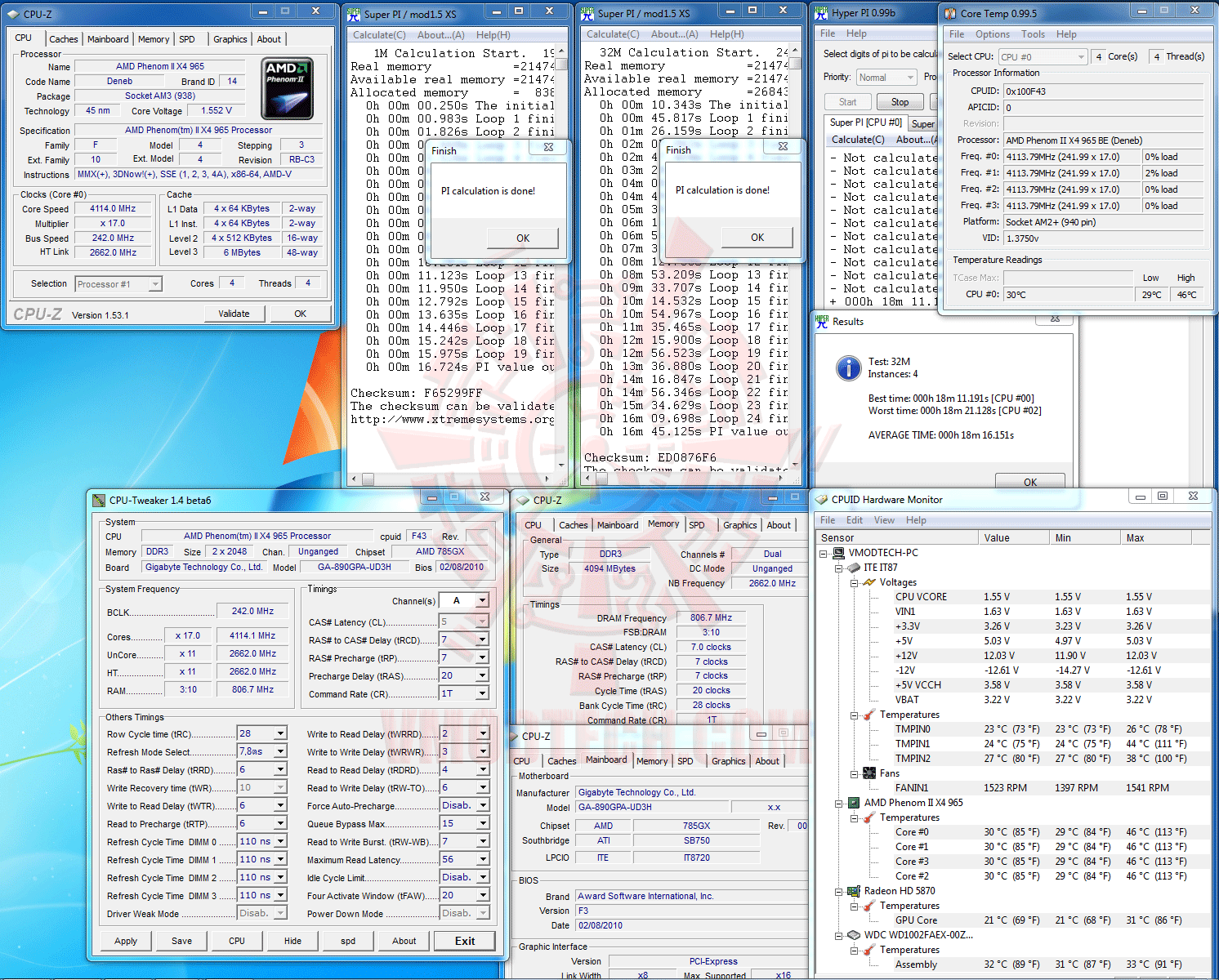Click the Stop button in Hyper PI
The height and width of the screenshot is (980, 1219).
click(900, 102)
